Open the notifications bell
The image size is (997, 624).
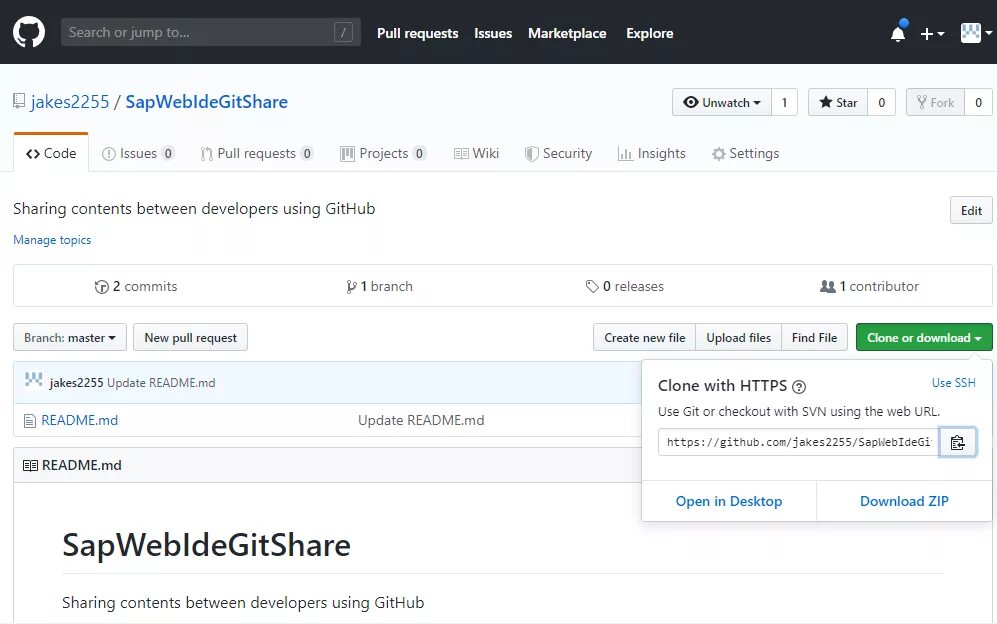pos(898,34)
